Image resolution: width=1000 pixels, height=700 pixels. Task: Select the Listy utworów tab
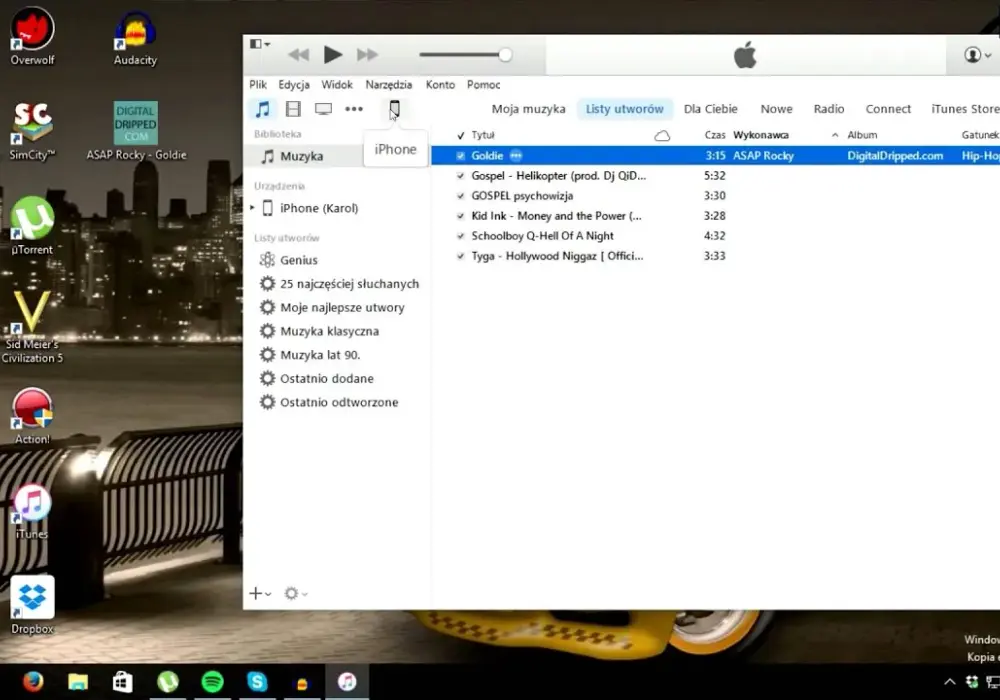pos(624,109)
